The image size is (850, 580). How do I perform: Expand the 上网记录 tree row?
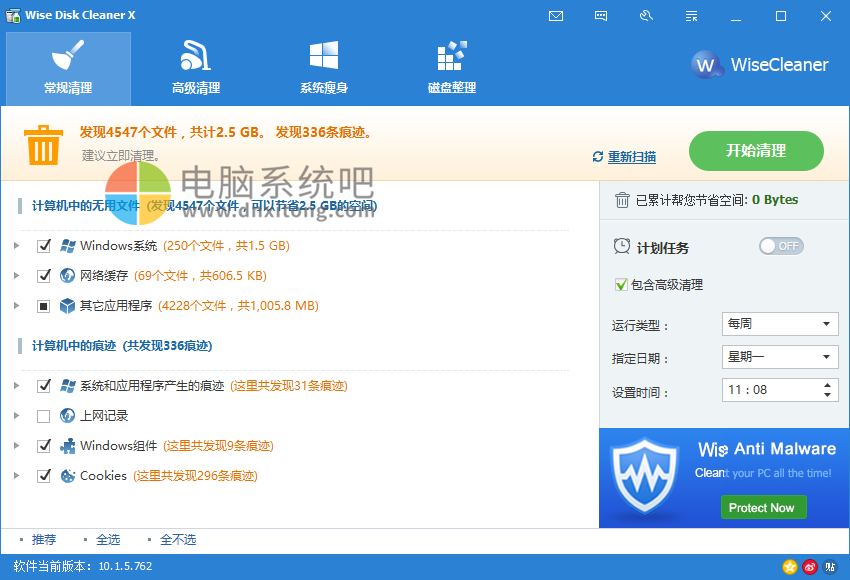coord(17,416)
